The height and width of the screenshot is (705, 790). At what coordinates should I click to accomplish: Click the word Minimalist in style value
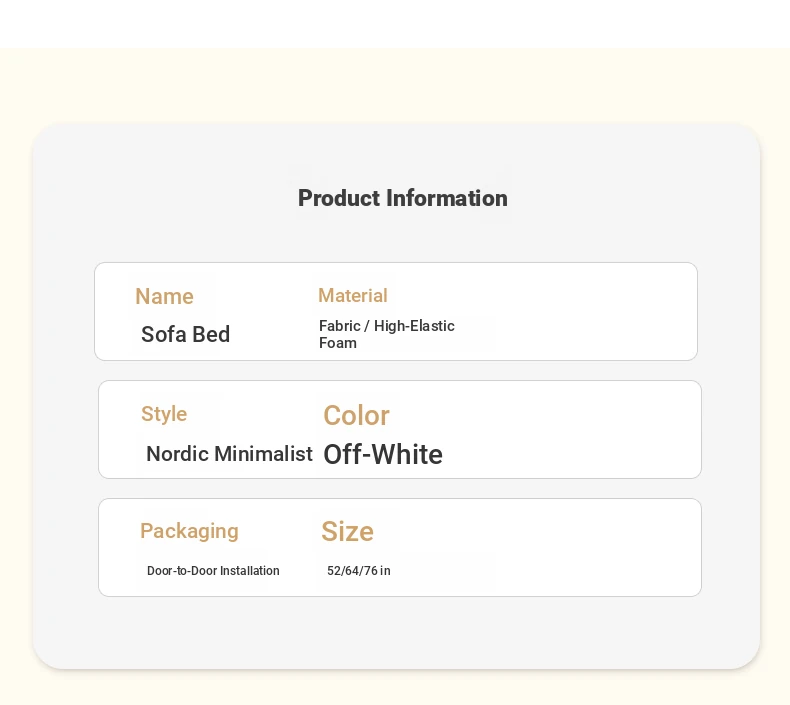click(x=264, y=454)
